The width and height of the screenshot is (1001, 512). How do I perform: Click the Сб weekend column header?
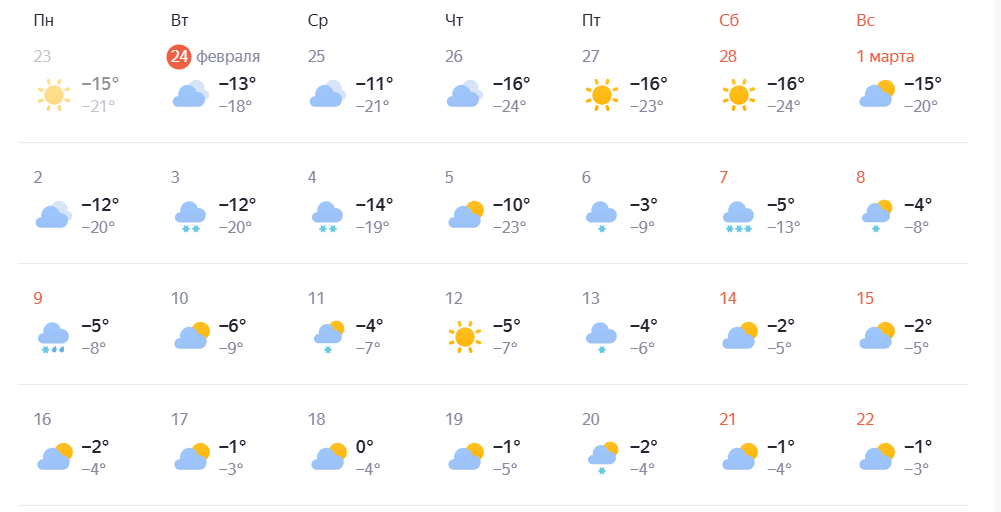coord(729,21)
